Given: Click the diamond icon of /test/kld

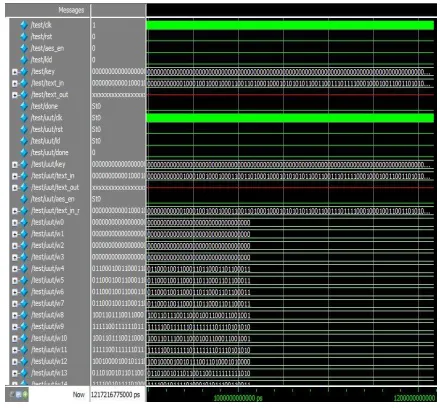Looking at the screenshot, I should [x=24, y=60].
